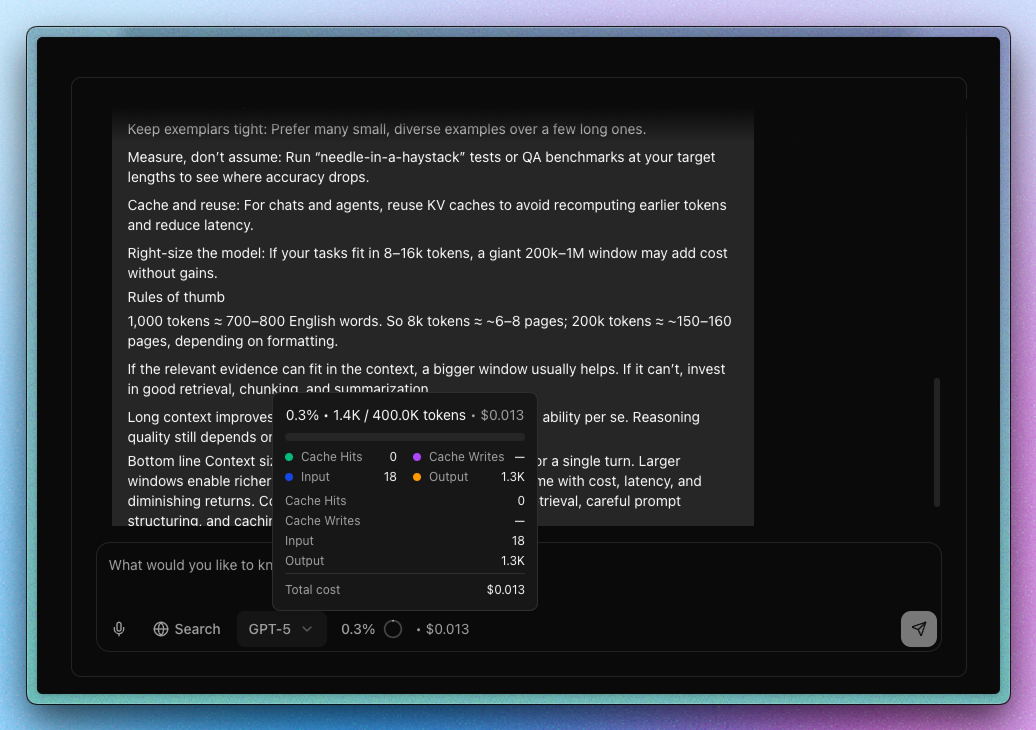Click the "Long context improves" paragraph
This screenshot has width=1036, height=730.
[200, 427]
